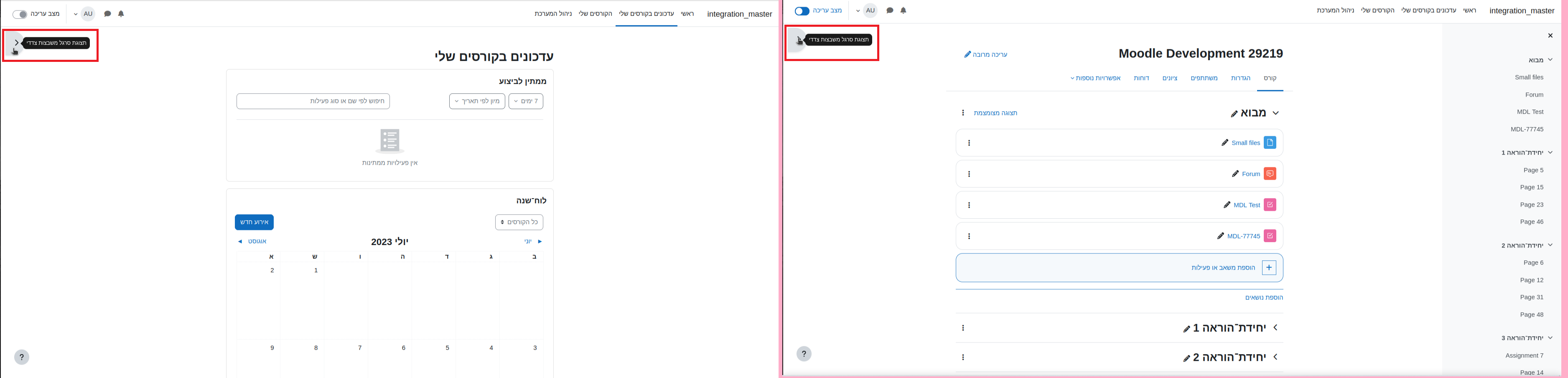The height and width of the screenshot is (378, 1568).
Task: Collapse יחידת־הוראה 1 in course index sidebar
Action: tap(1550, 152)
